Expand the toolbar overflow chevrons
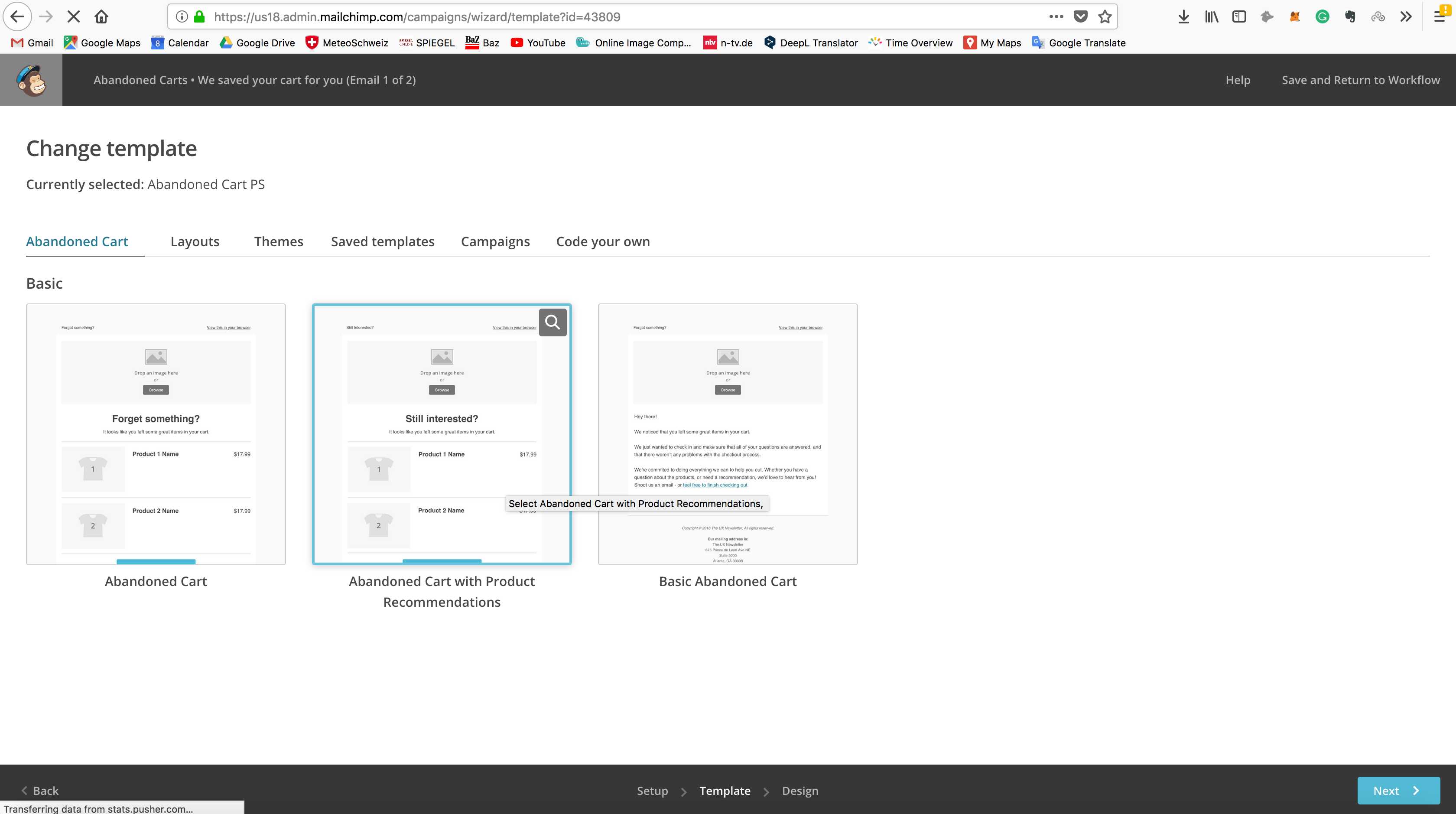Image resolution: width=1456 pixels, height=814 pixels. (x=1406, y=16)
